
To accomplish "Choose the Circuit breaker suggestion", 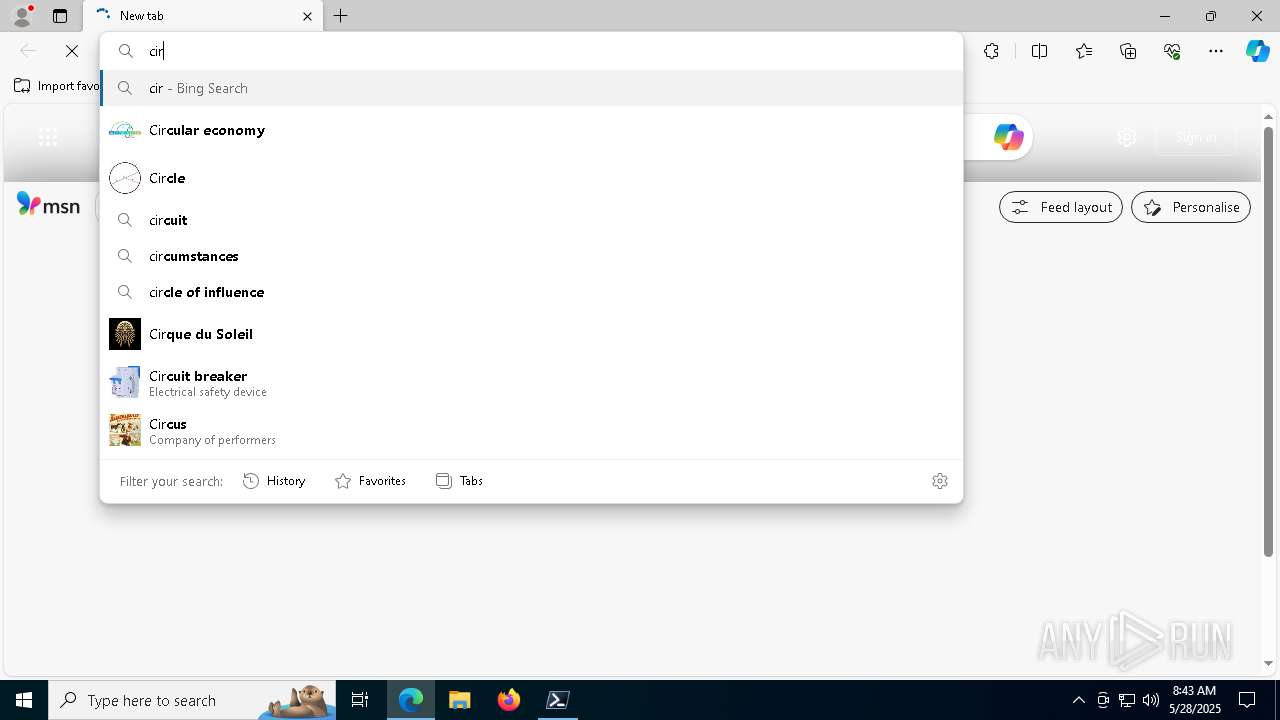I will pyautogui.click(x=531, y=382).
